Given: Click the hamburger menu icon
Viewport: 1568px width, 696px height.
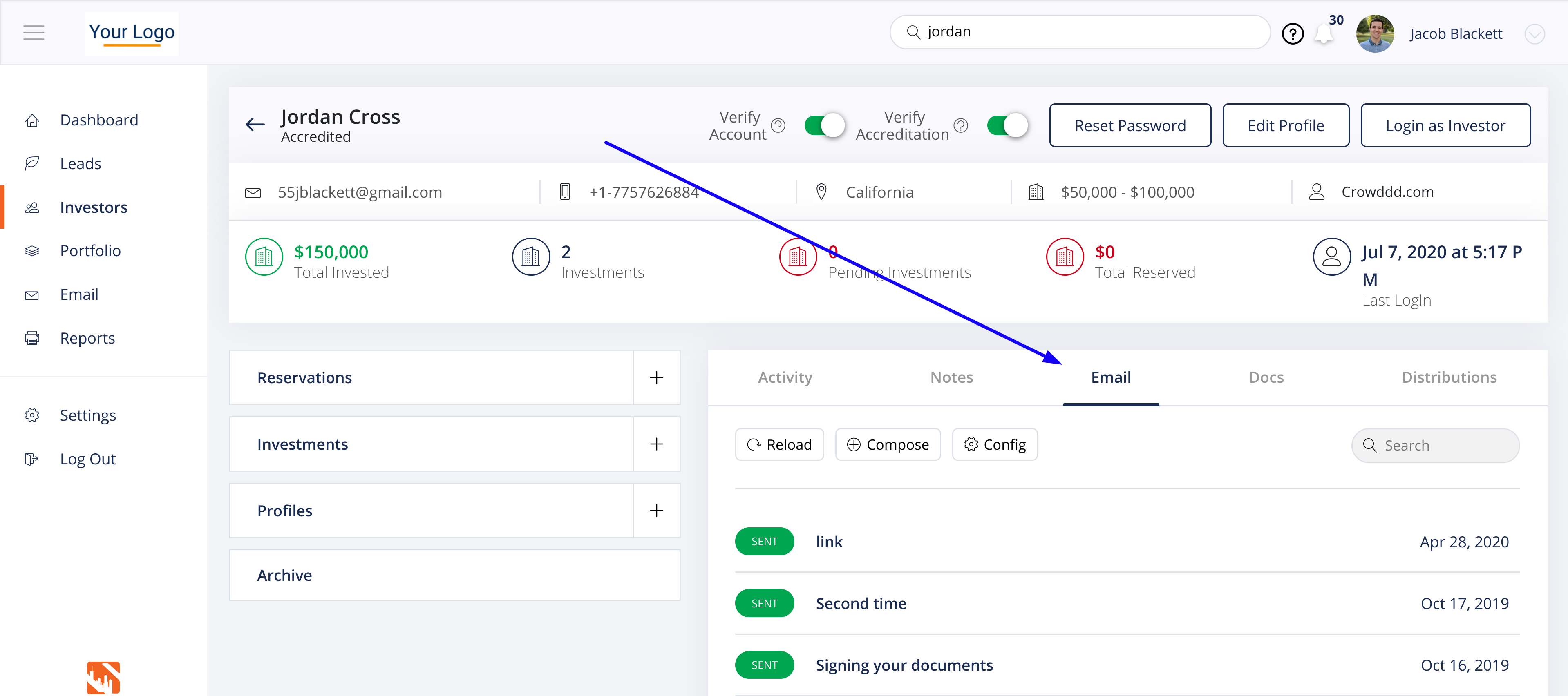Looking at the screenshot, I should [x=34, y=33].
